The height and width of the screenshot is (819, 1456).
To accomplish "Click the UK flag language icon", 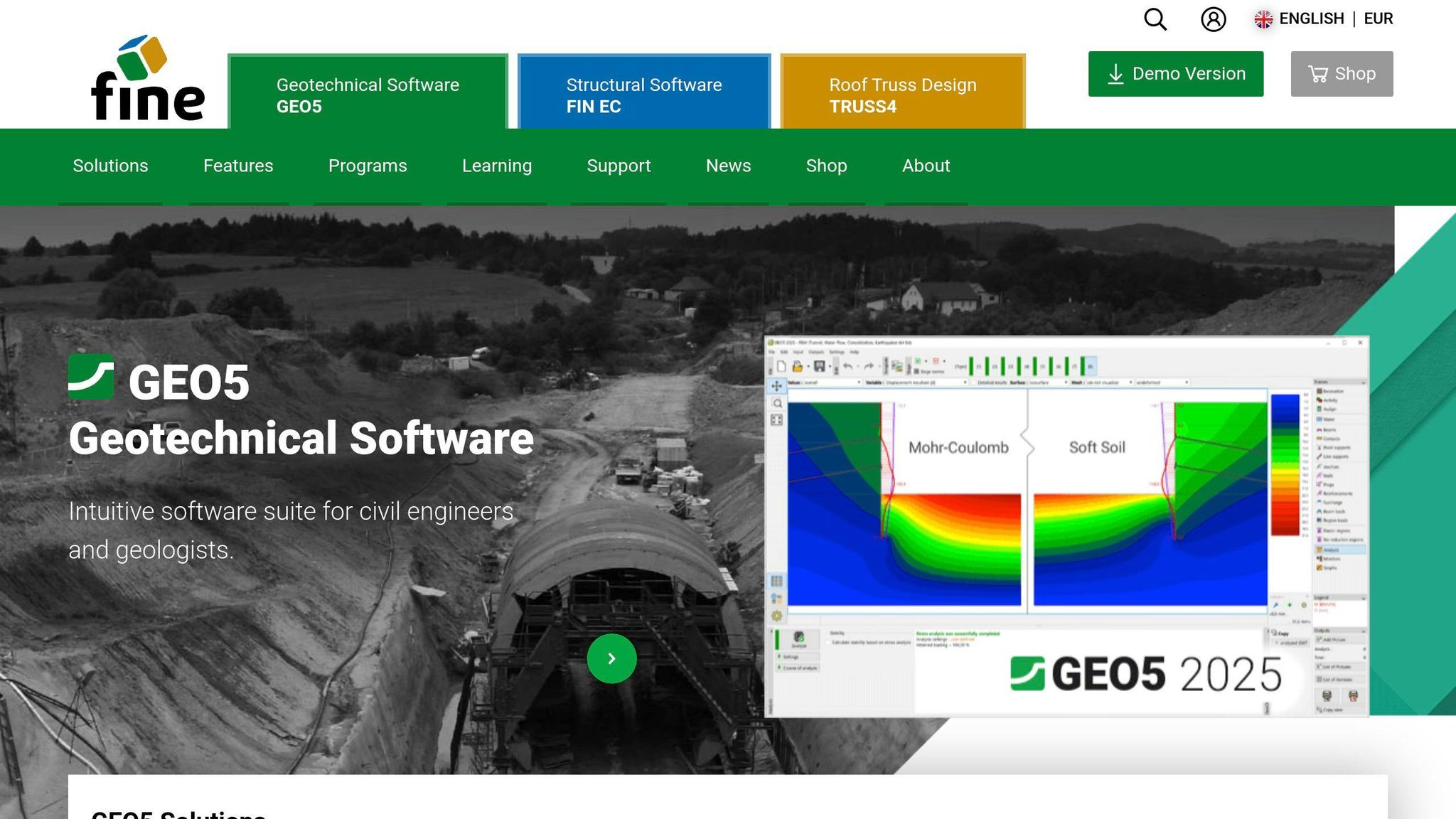I will (1263, 19).
